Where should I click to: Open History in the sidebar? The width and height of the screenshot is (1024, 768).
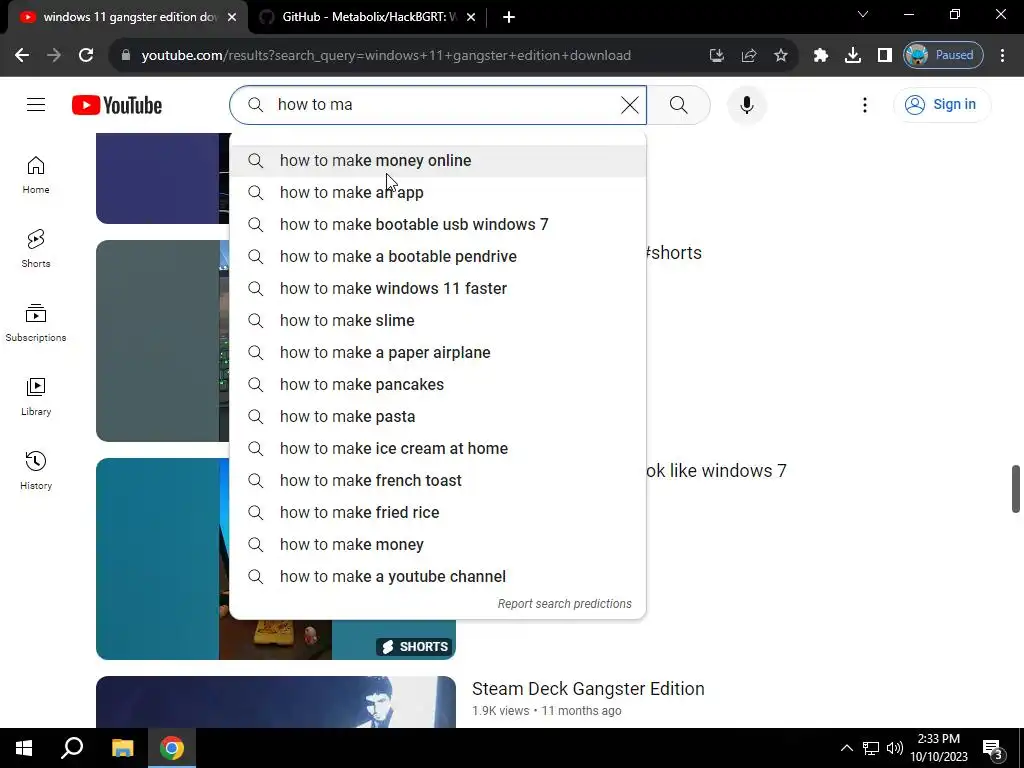tap(36, 470)
